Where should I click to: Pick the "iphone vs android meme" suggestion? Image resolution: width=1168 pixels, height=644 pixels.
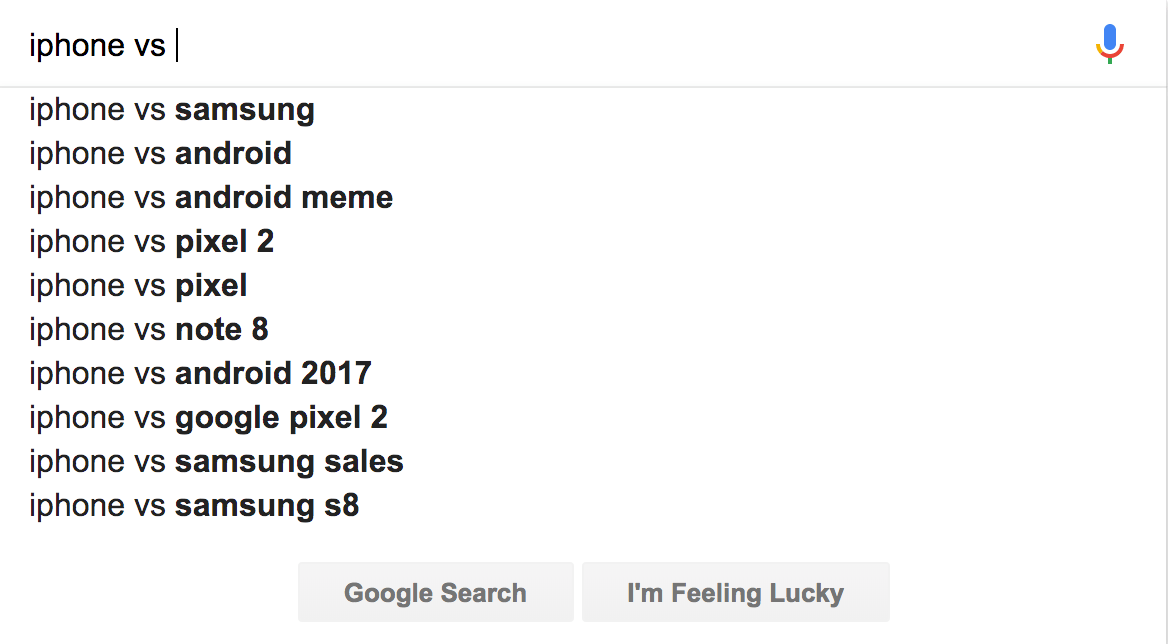coord(211,197)
